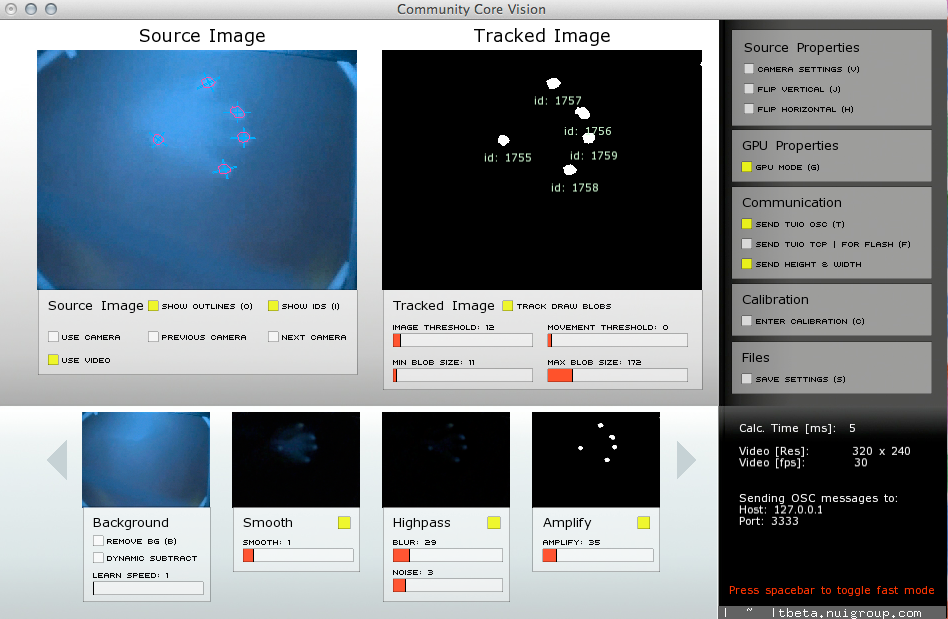The width and height of the screenshot is (948, 619).
Task: Click Save Settings checkbox
Action: coord(747,379)
